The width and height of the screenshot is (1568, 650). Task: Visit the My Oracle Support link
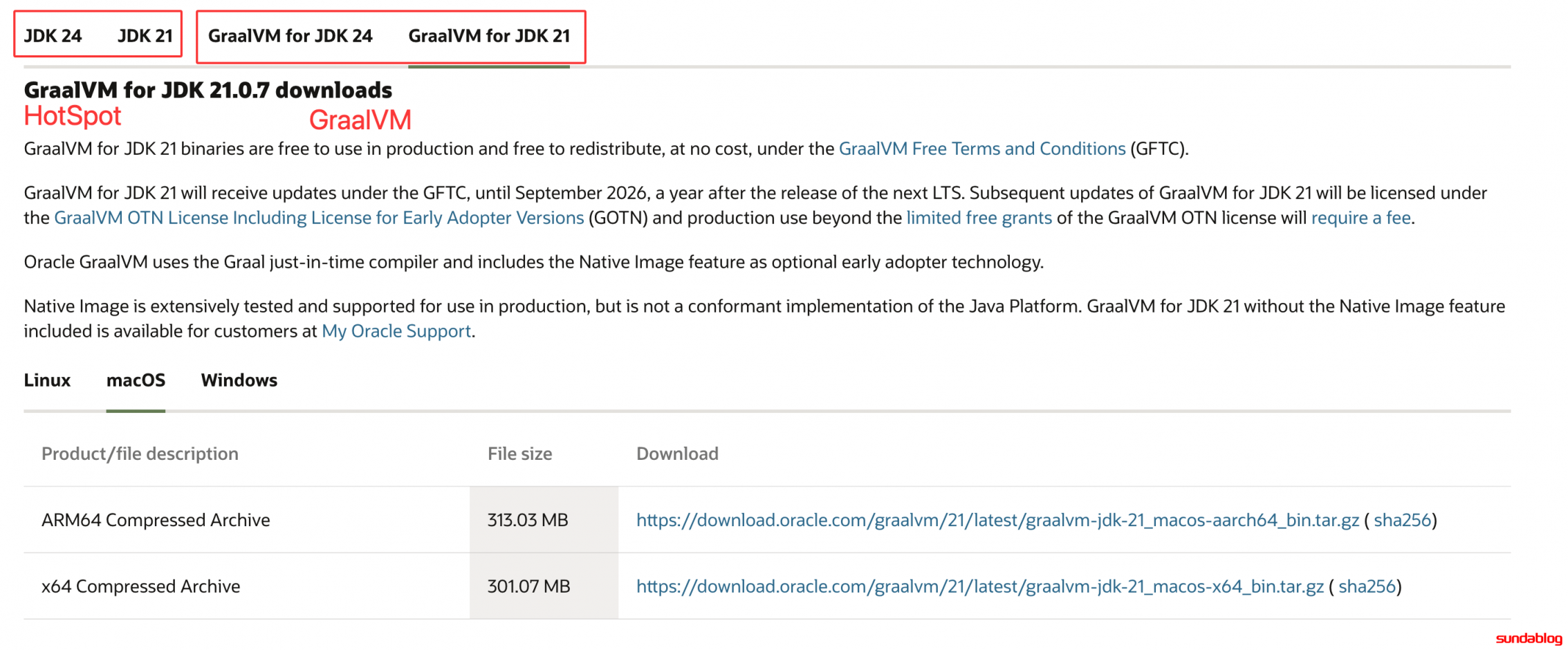click(x=396, y=331)
